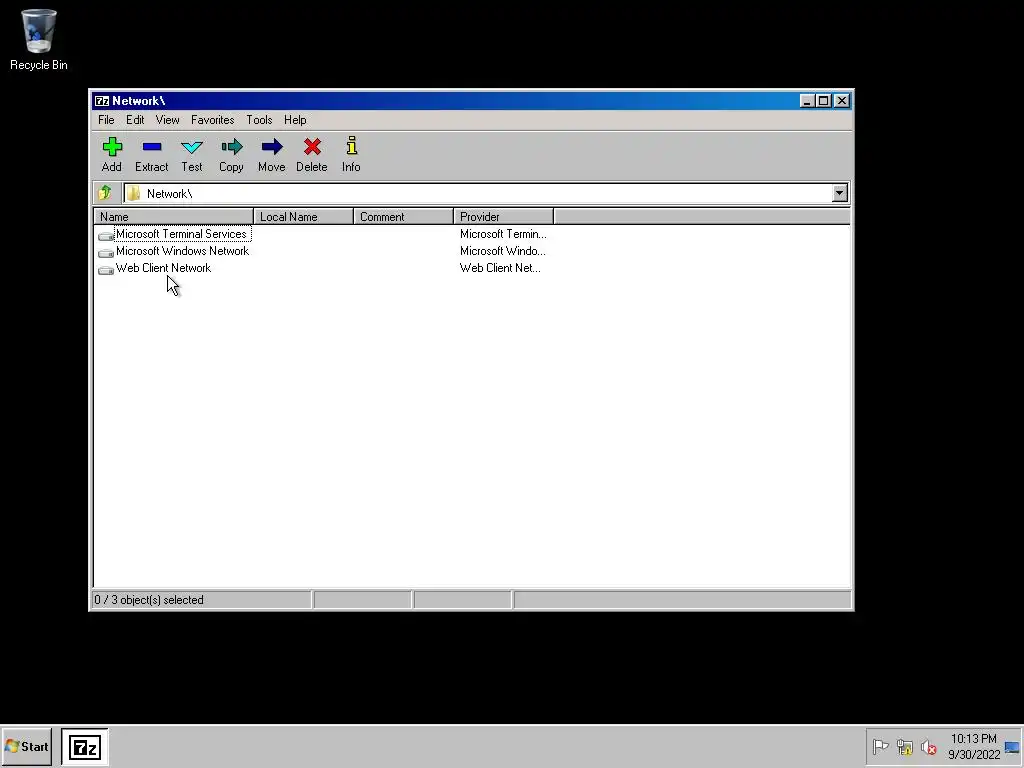Click provider cell 'Microsoft Windo...'
Image resolution: width=1024 pixels, height=768 pixels.
point(502,251)
